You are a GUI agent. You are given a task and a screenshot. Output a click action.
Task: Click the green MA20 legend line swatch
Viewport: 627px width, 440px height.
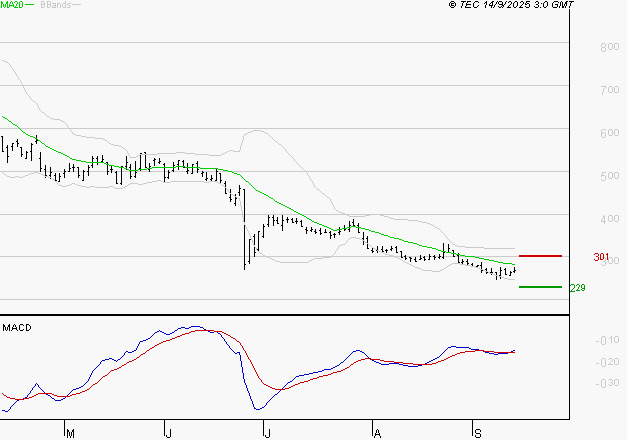pyautogui.click(x=30, y=5)
